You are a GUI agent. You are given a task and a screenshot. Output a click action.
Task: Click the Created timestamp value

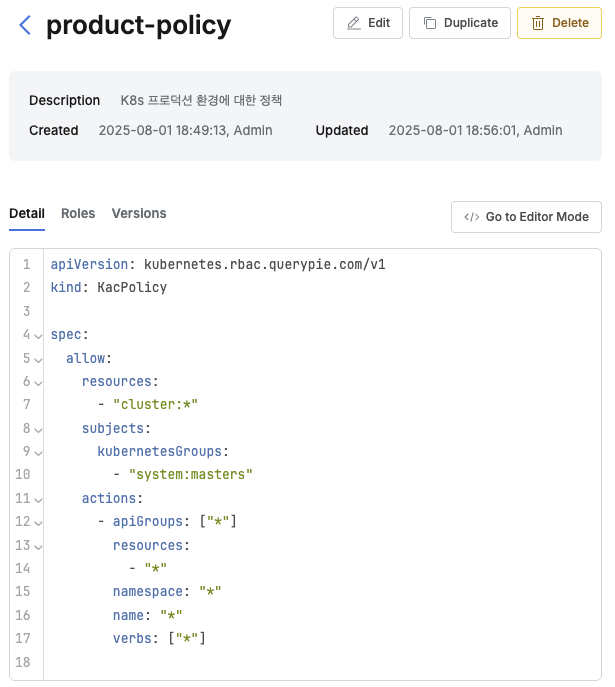pyautogui.click(x=185, y=130)
